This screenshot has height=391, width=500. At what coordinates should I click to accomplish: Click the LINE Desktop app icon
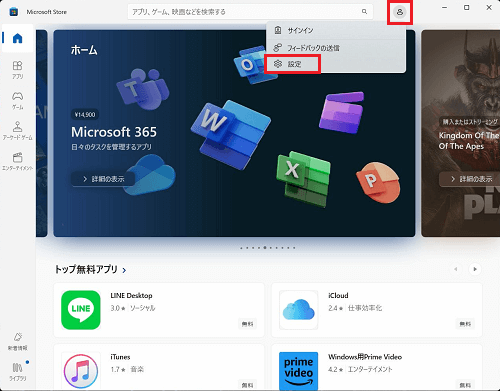[81, 310]
